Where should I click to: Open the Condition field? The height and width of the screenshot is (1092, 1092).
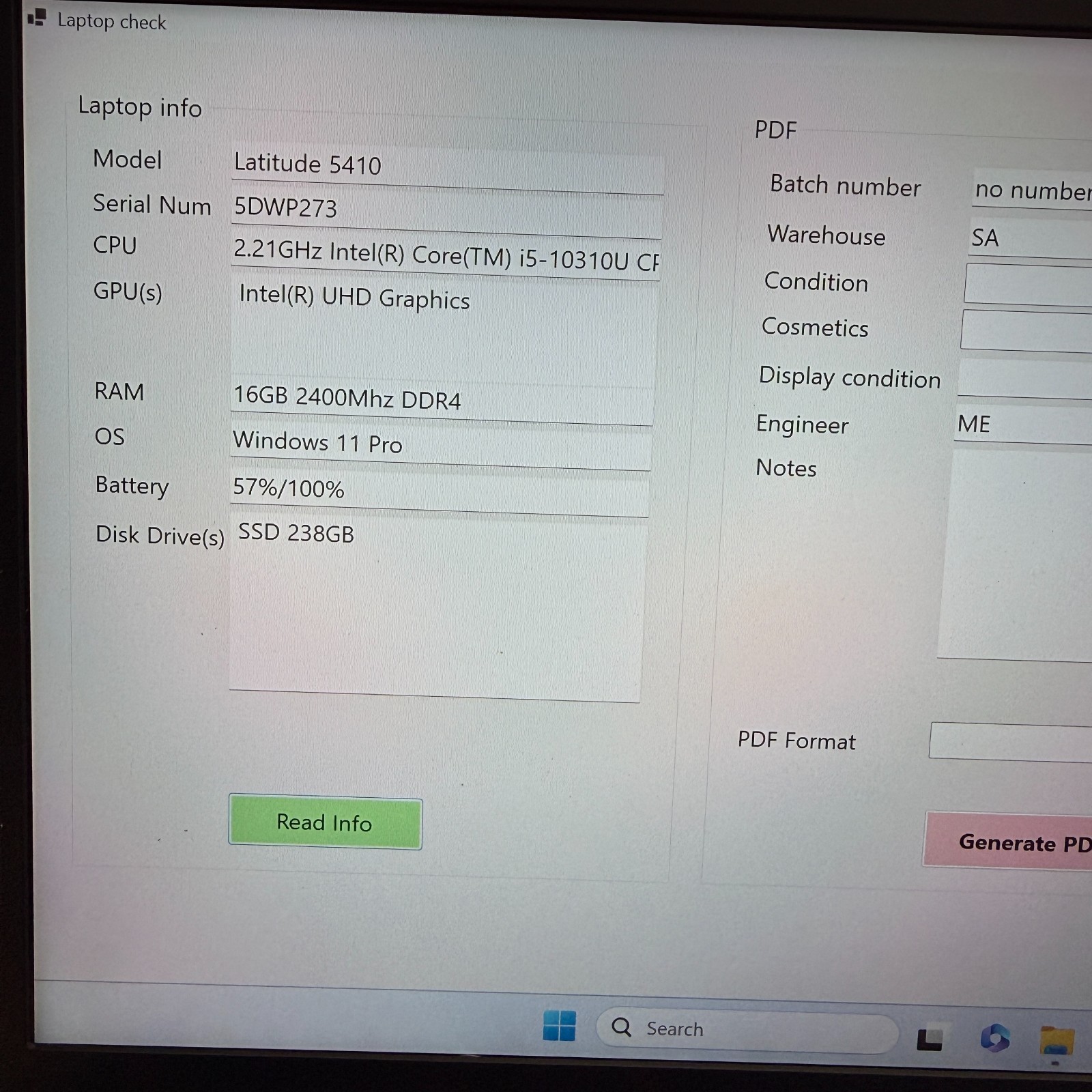pos(1028,285)
